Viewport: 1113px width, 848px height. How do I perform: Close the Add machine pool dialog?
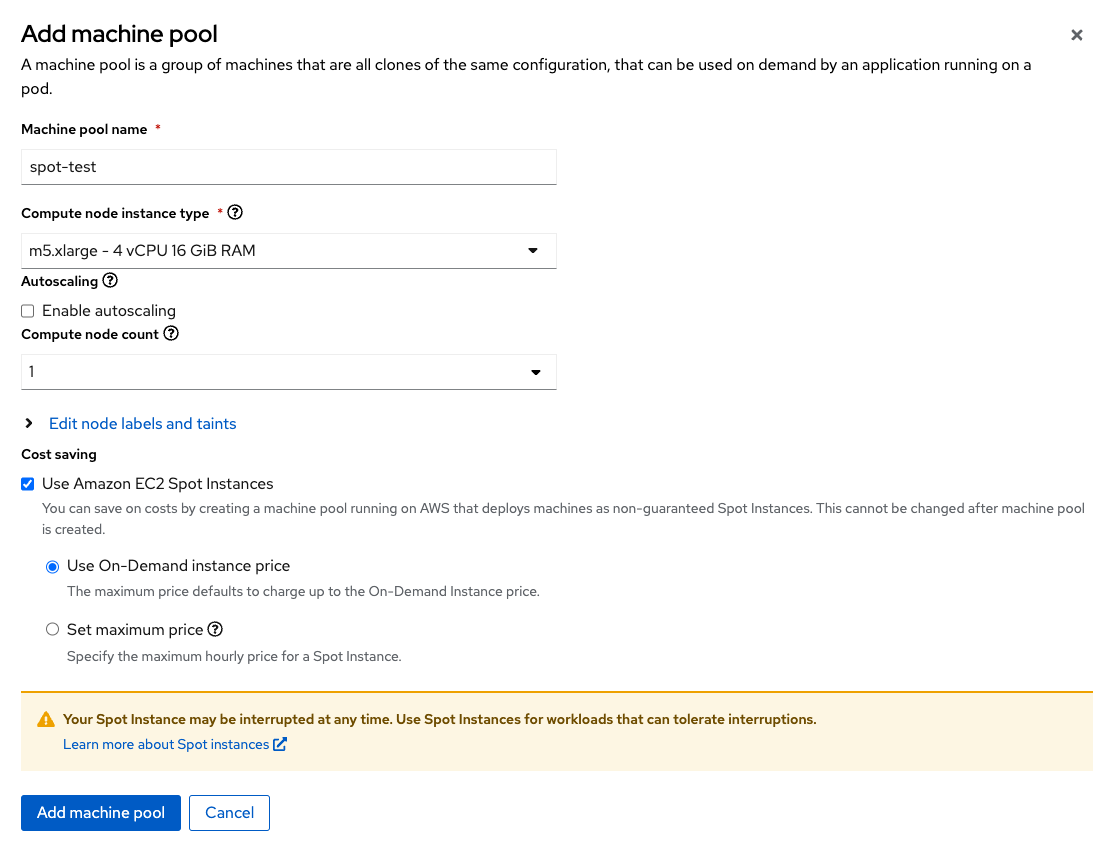pos(1076,35)
